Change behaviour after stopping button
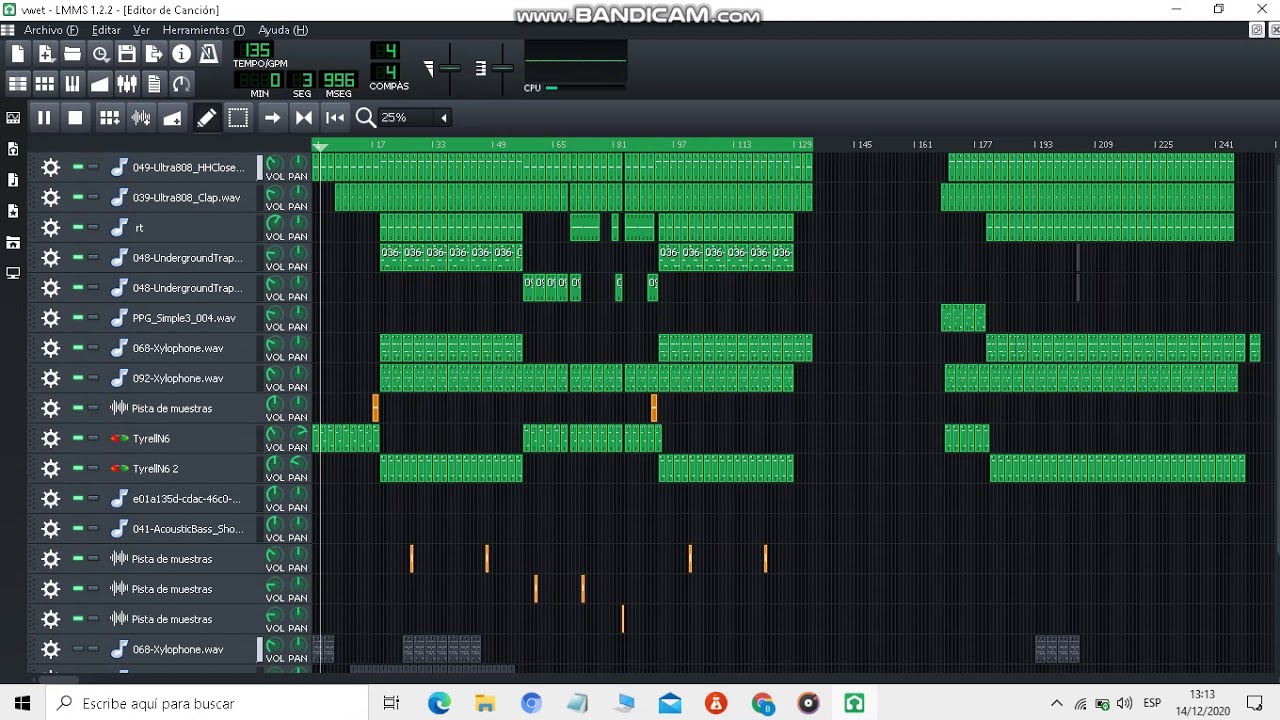 [335, 118]
